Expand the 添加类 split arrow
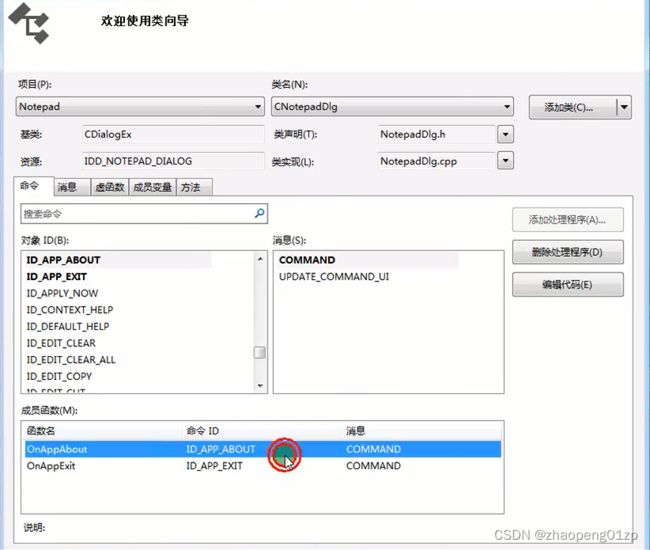Screen dimensions: 650x550 tap(624, 107)
